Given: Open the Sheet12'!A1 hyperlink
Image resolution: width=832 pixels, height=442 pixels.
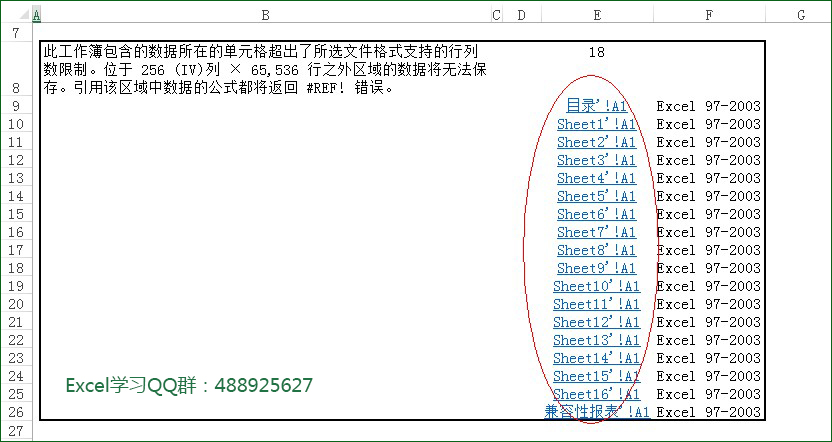Looking at the screenshot, I should pyautogui.click(x=596, y=323).
